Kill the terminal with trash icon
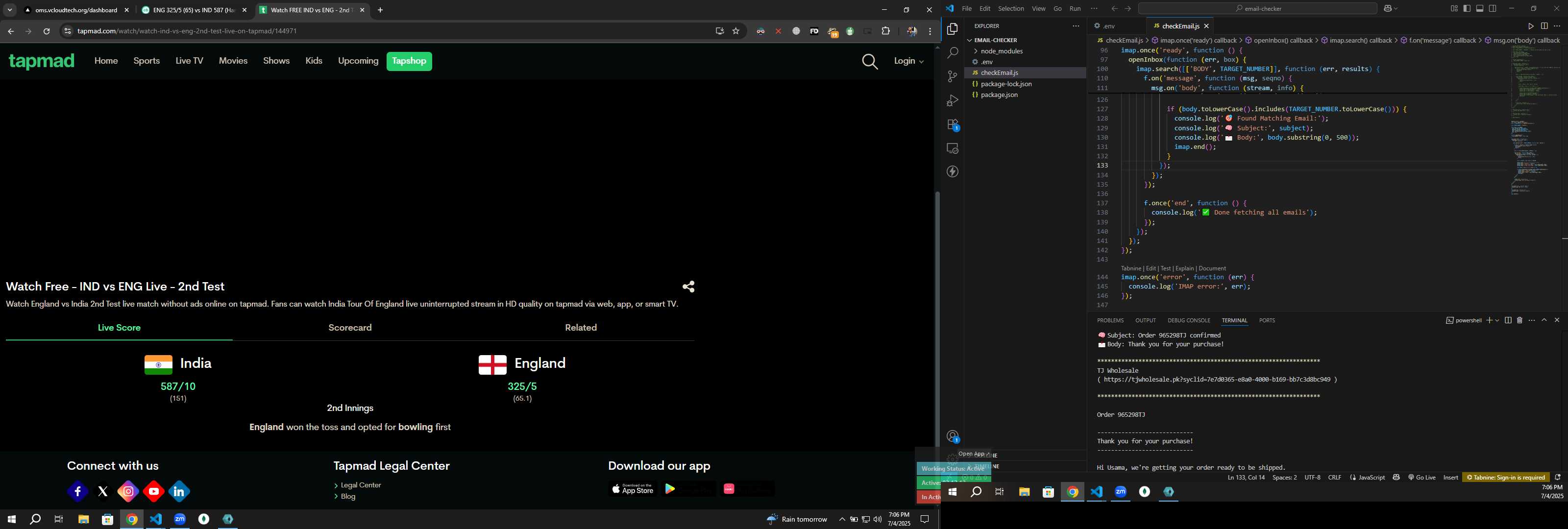 pos(1519,320)
